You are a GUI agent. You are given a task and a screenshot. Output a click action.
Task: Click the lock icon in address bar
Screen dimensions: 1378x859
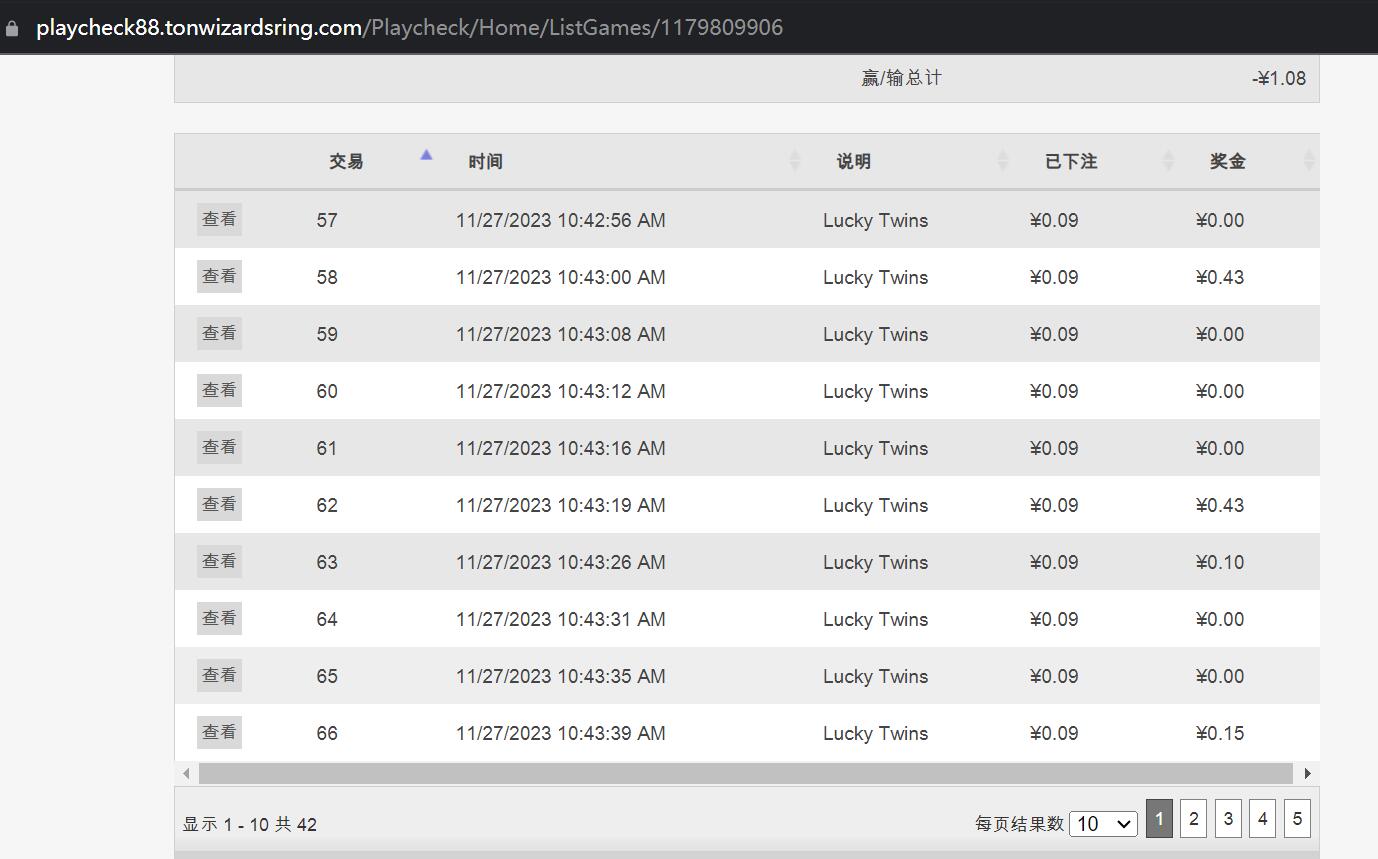pyautogui.click(x=12, y=28)
